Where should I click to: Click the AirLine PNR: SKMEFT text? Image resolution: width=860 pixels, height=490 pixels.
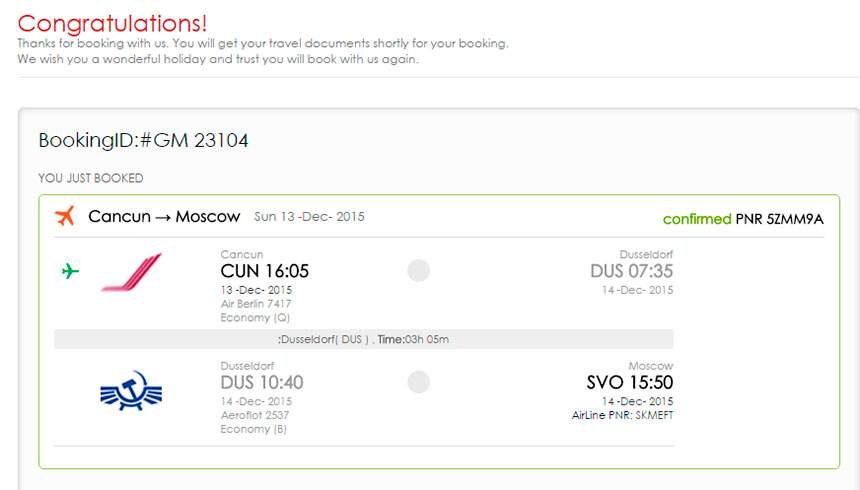tap(622, 415)
